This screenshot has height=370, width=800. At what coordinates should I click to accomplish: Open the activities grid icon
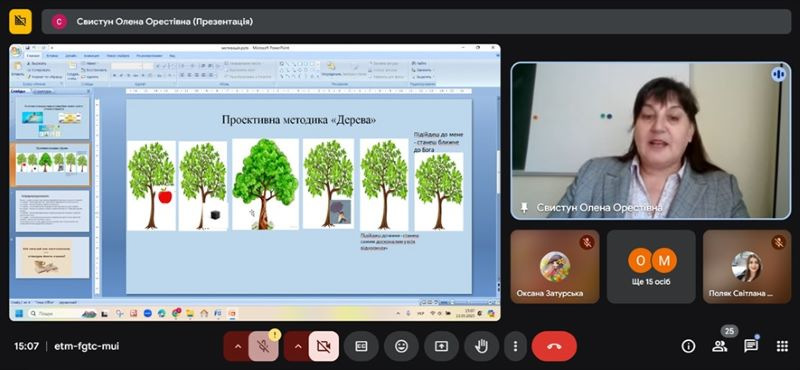coord(782,347)
